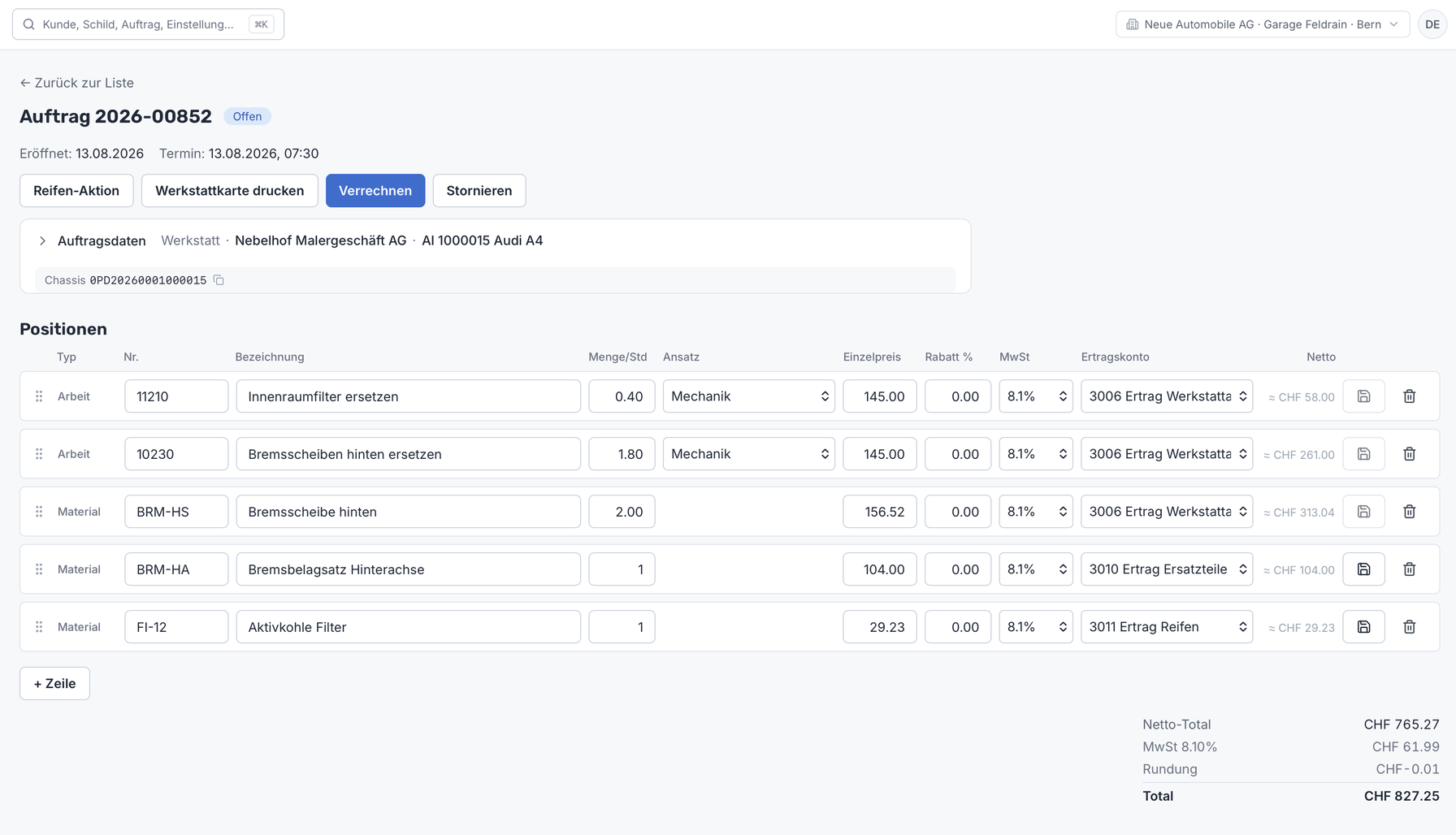
Task: Grab handle icon on Bremsscheibe hinten row
Action: (39, 512)
